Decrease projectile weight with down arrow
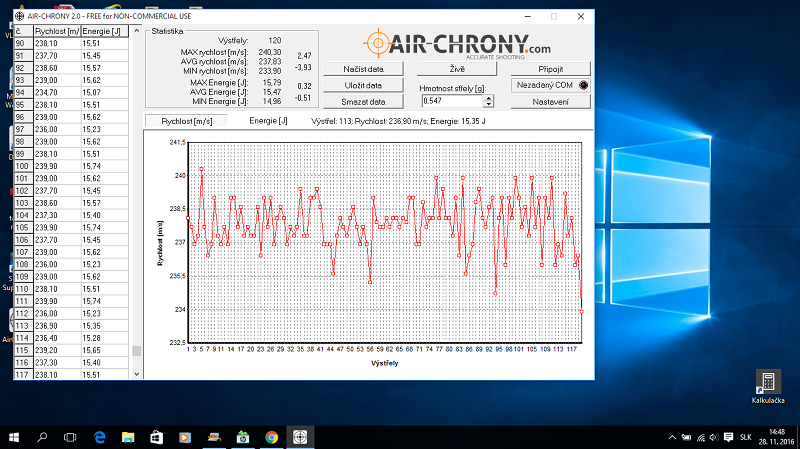The width and height of the screenshot is (800, 449). [488, 104]
